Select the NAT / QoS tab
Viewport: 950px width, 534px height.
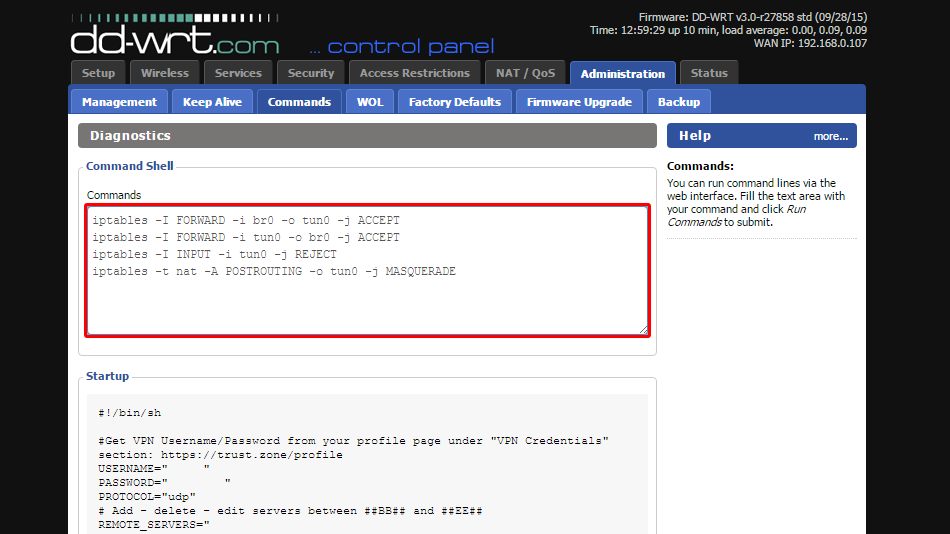[525, 73]
